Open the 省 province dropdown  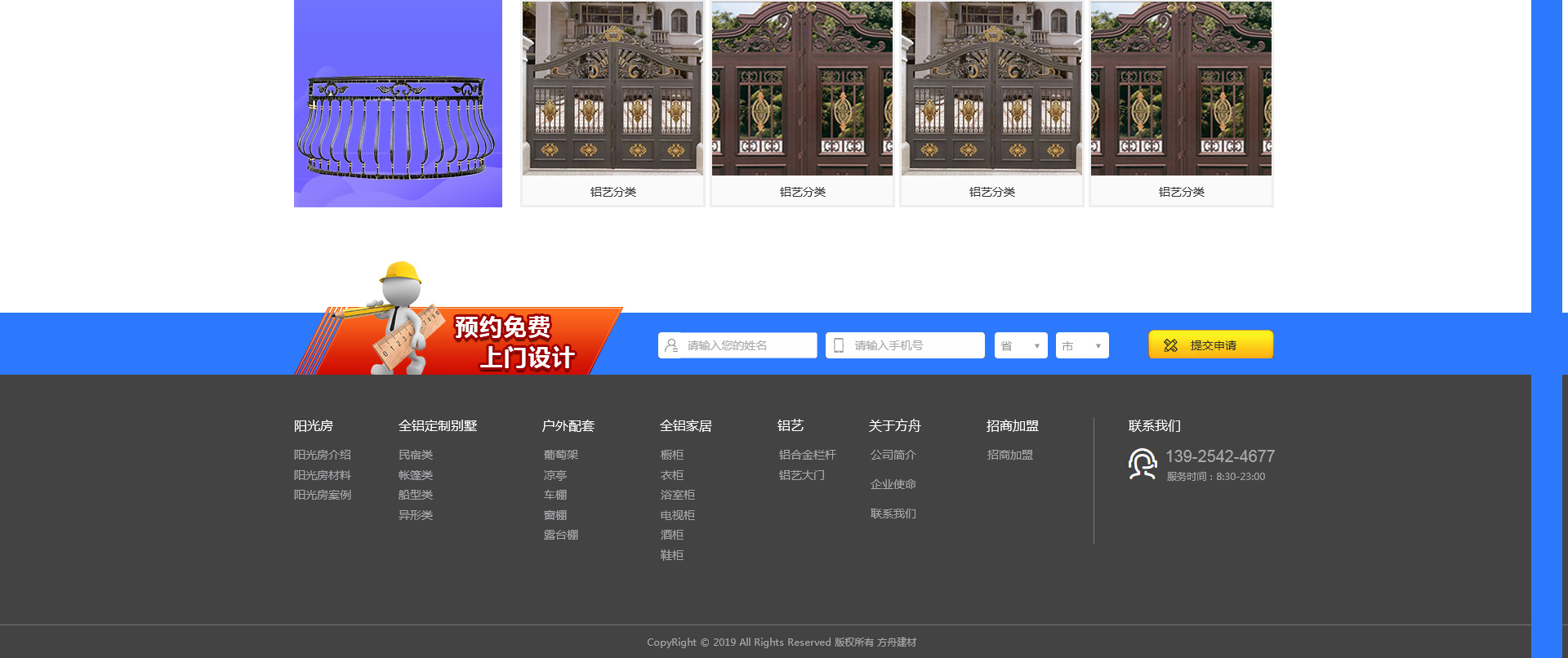click(x=1021, y=345)
